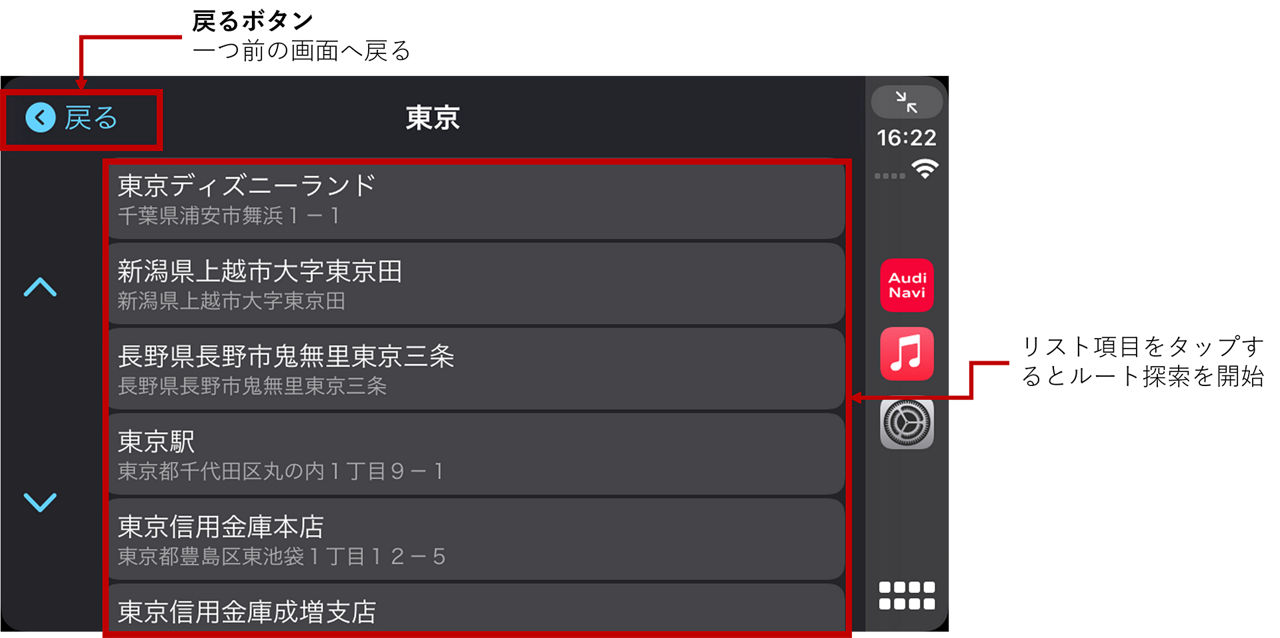The width and height of the screenshot is (1280, 638).
Task: Go back with the 戻る button
Action: coord(73,118)
